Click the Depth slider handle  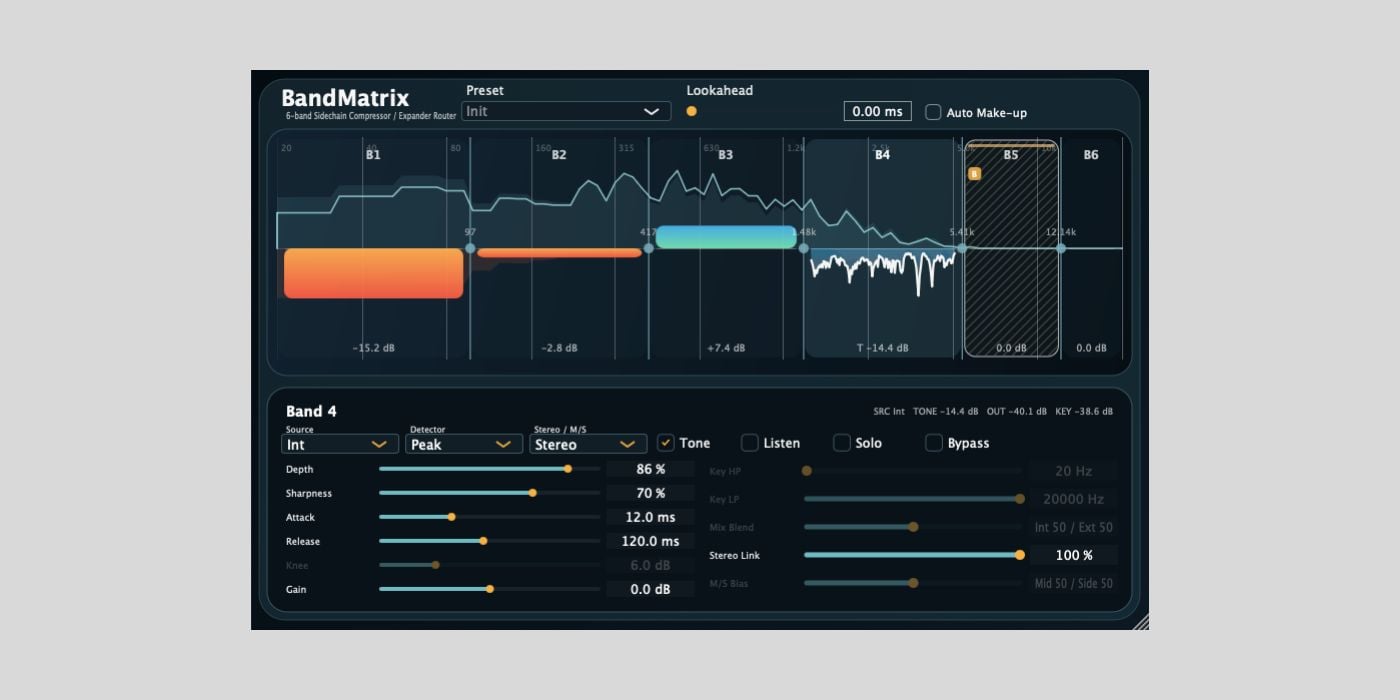point(568,469)
